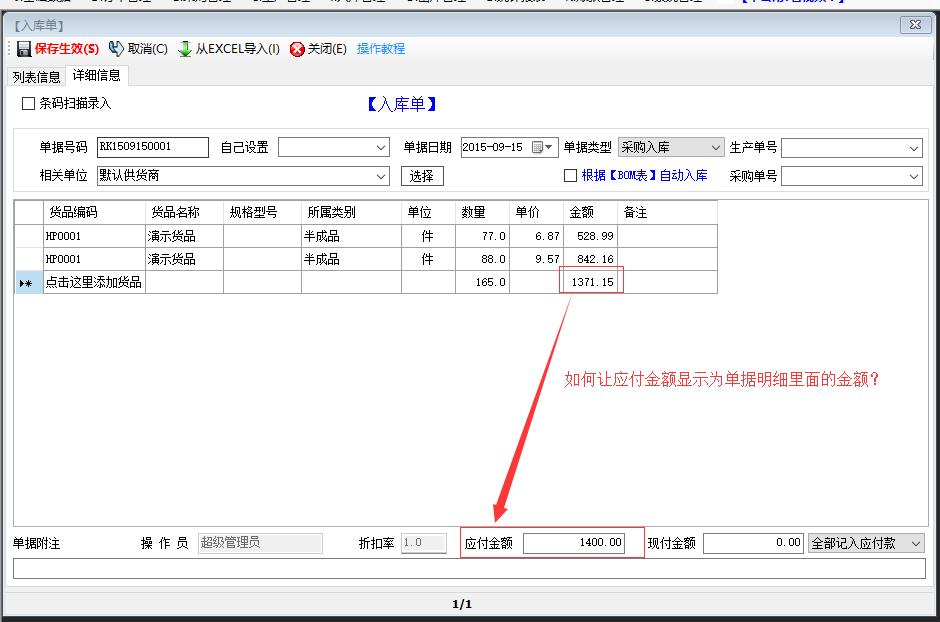Click the 关闭 red close icon

point(297,47)
